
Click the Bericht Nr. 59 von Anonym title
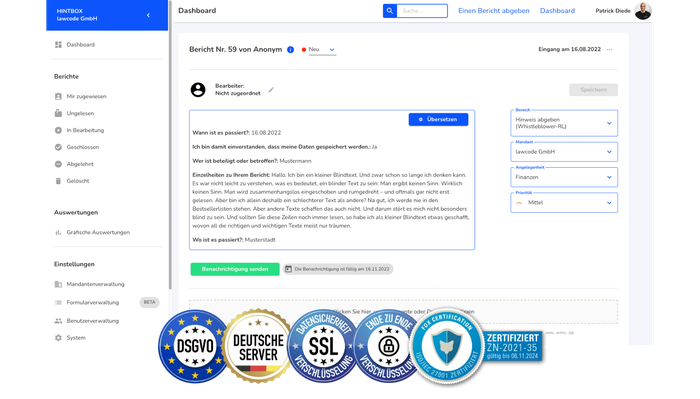click(x=235, y=50)
